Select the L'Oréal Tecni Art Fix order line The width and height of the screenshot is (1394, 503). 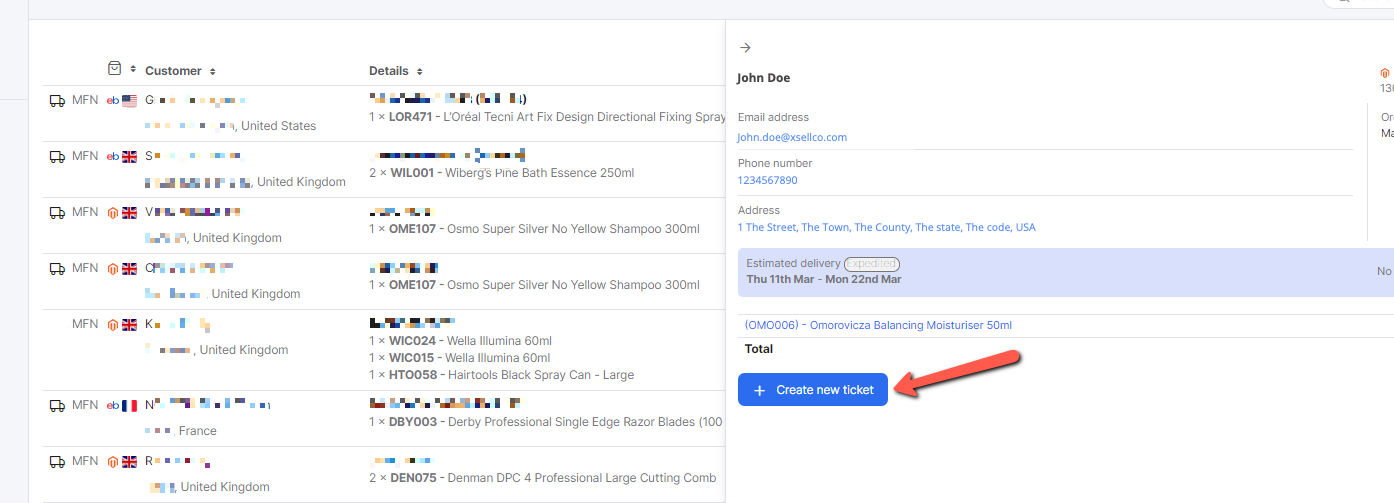point(547,117)
